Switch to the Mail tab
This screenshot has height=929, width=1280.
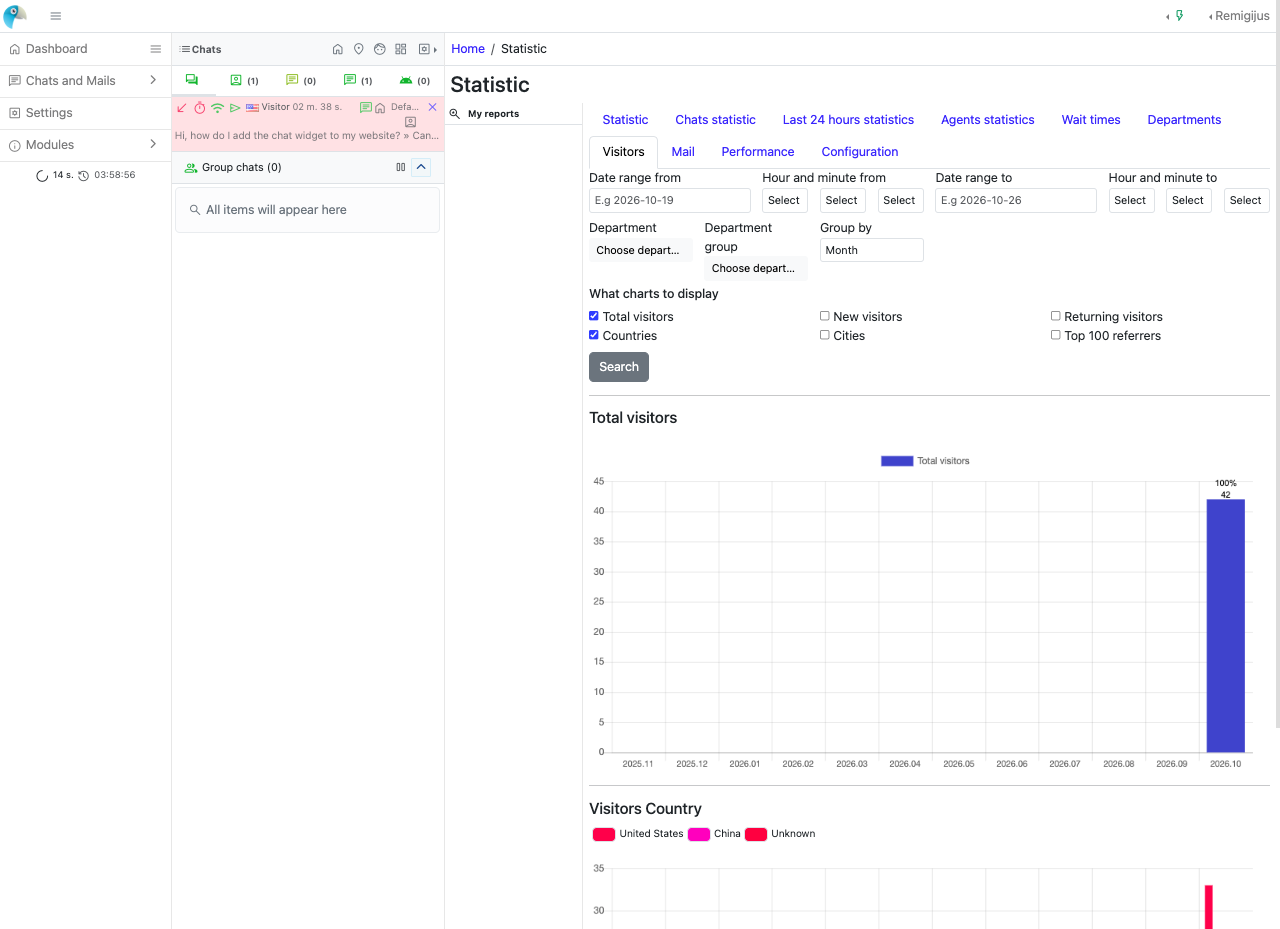pos(683,152)
